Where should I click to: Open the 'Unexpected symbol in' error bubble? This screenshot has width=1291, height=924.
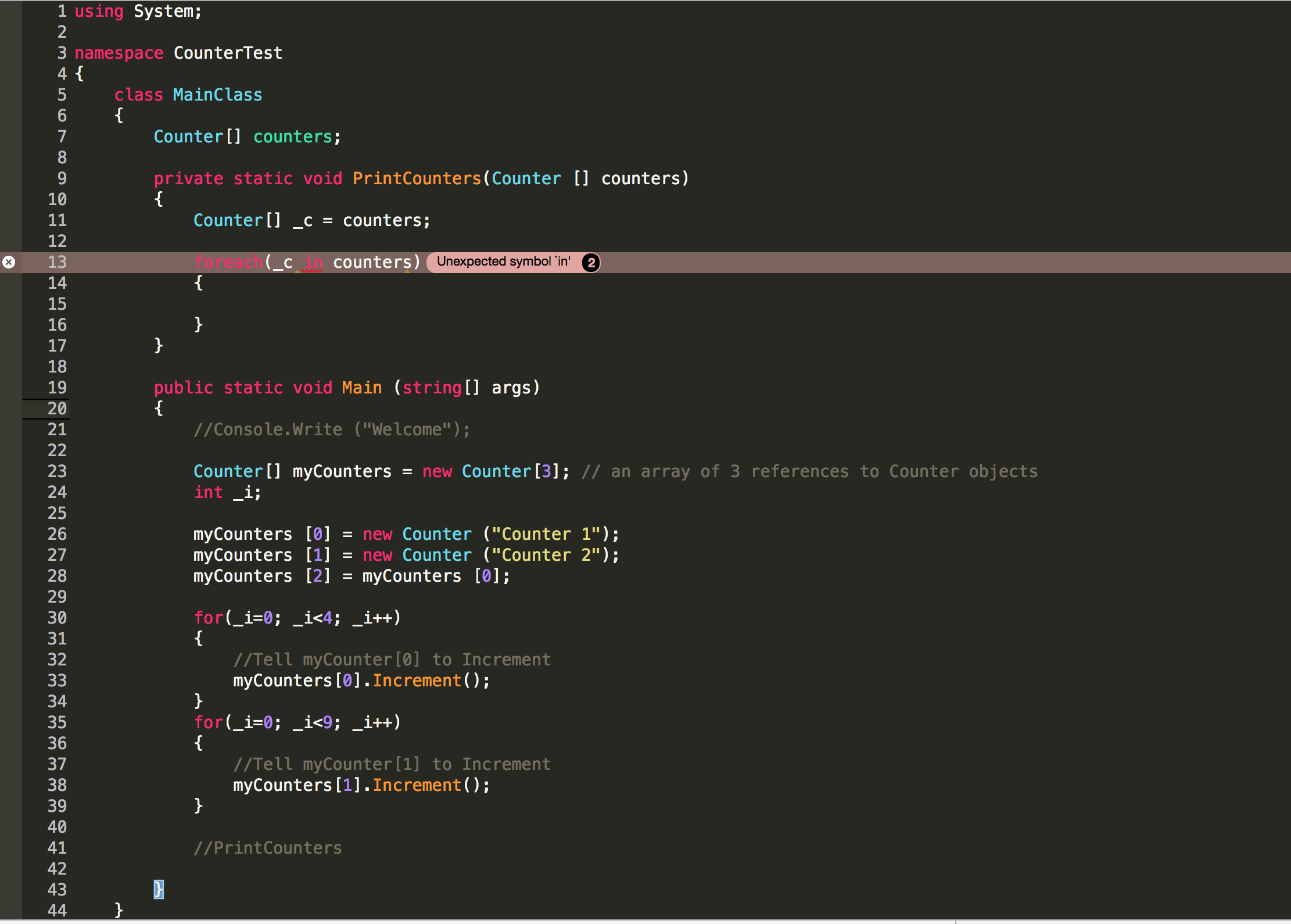pyautogui.click(x=504, y=262)
